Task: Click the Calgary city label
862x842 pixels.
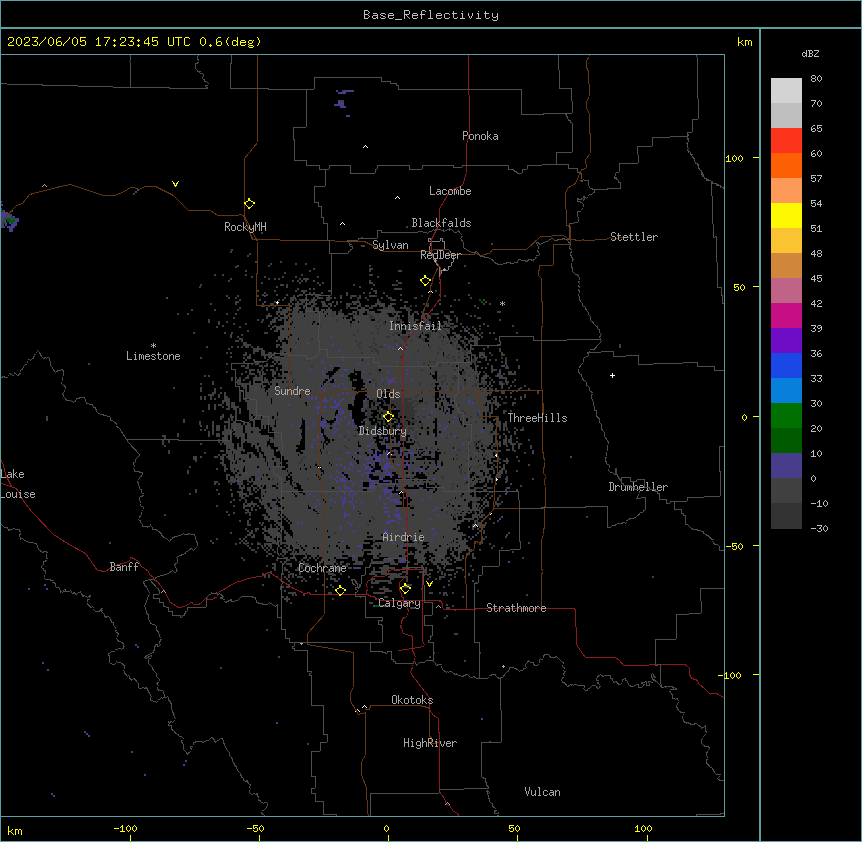Action: (x=400, y=603)
